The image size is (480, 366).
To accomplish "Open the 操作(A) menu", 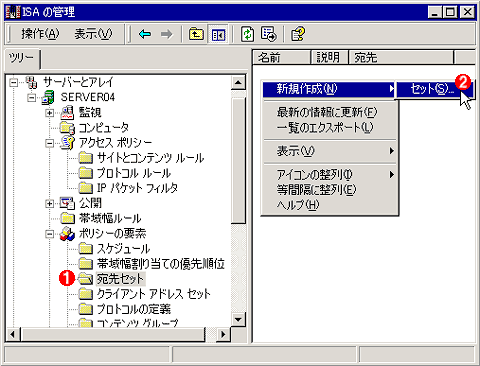I will click(40, 34).
